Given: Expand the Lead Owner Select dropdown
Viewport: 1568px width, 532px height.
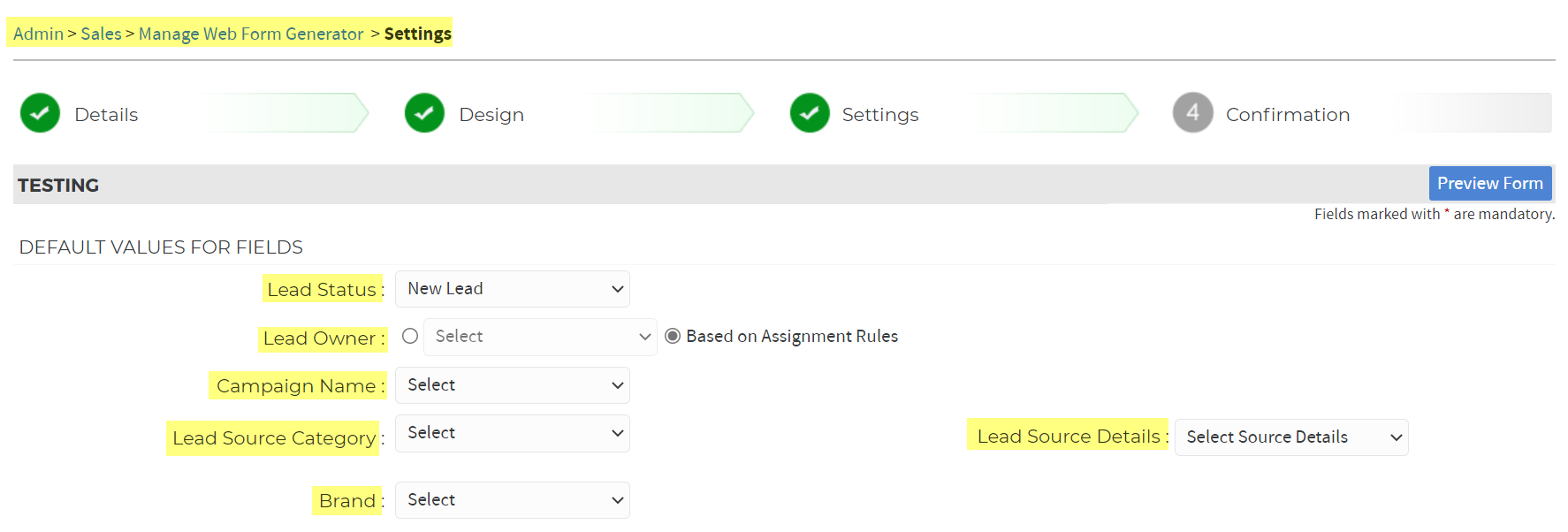Looking at the screenshot, I should [540, 337].
